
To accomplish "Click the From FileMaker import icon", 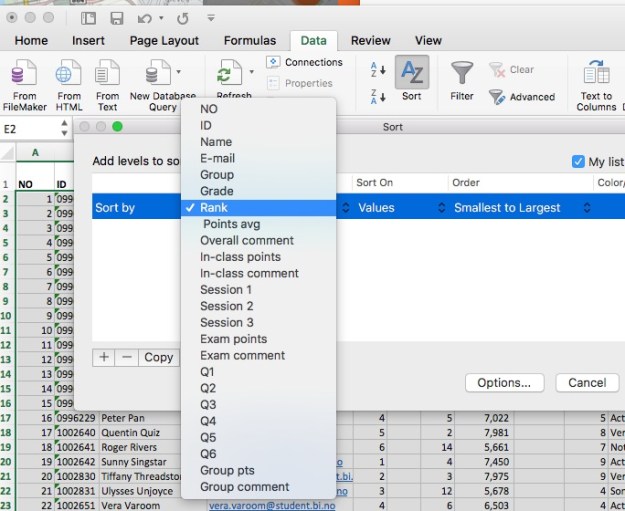I will 24,74.
